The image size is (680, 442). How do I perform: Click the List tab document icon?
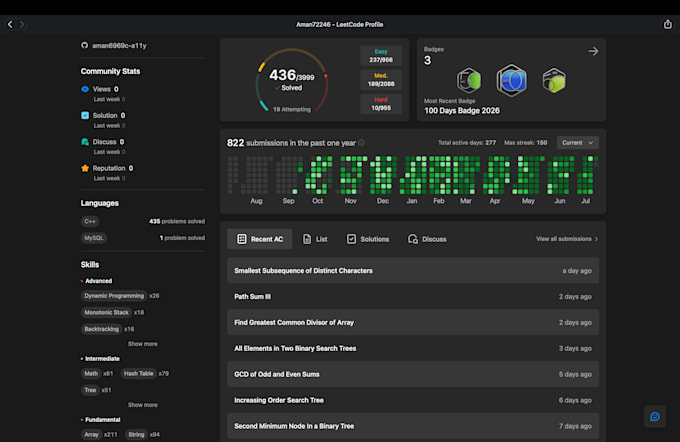[307, 239]
